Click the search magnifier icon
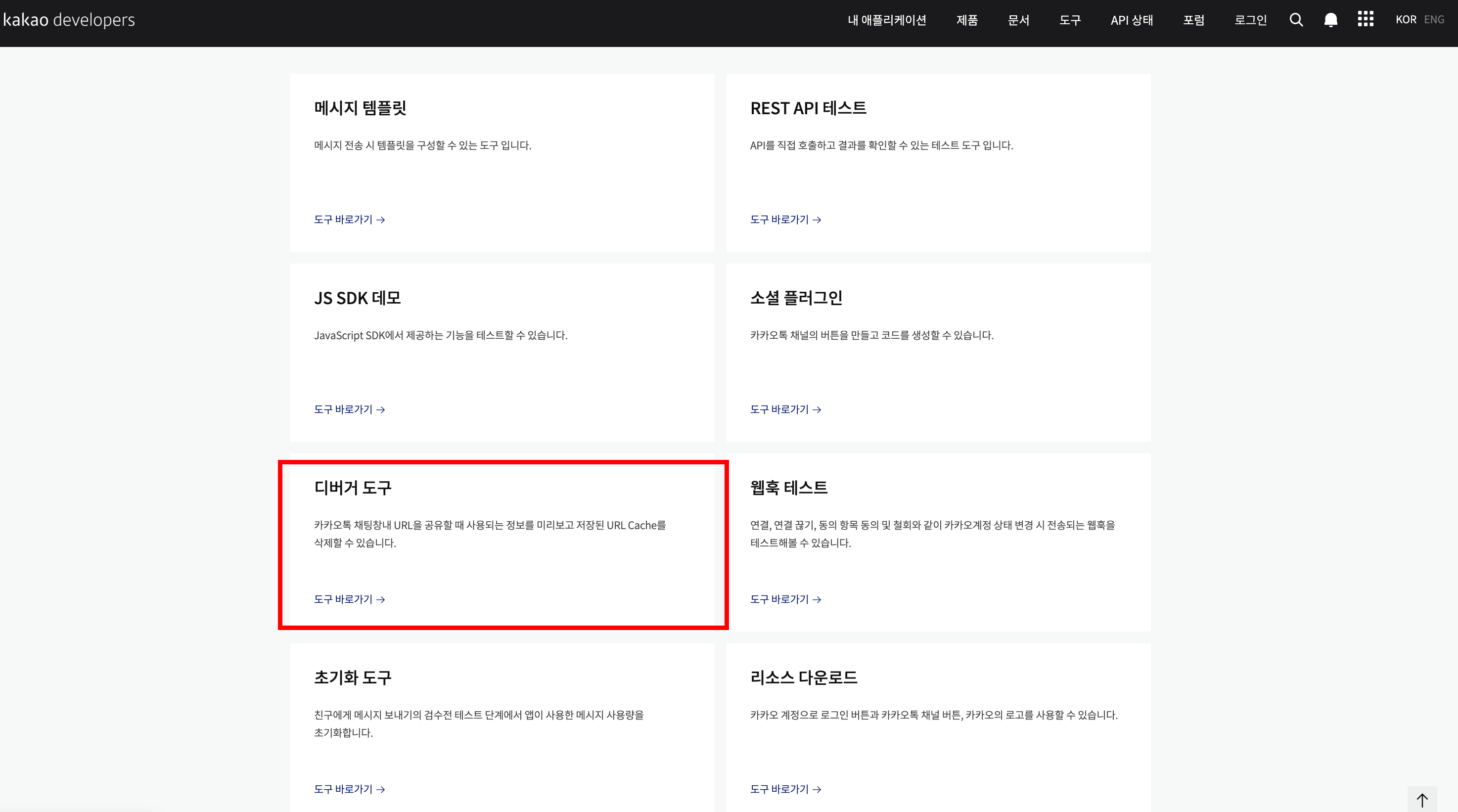This screenshot has height=812, width=1458. pos(1296,20)
